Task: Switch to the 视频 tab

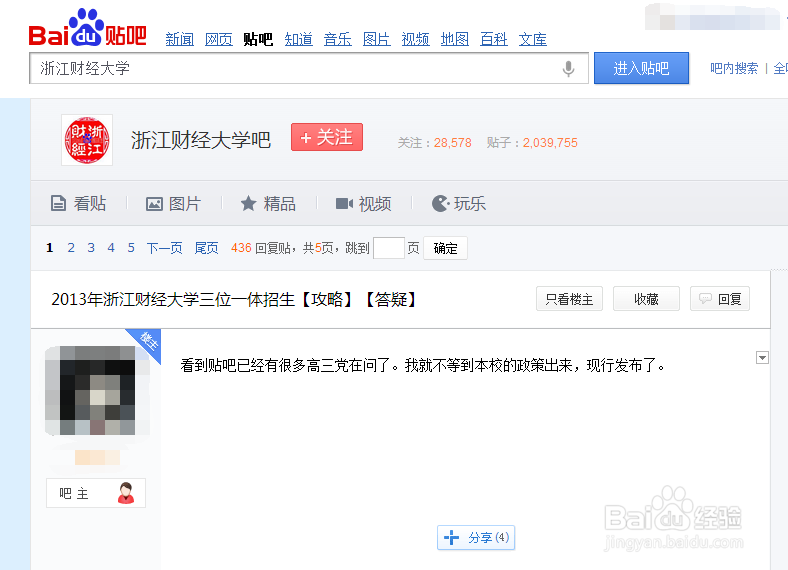Action: click(x=363, y=204)
